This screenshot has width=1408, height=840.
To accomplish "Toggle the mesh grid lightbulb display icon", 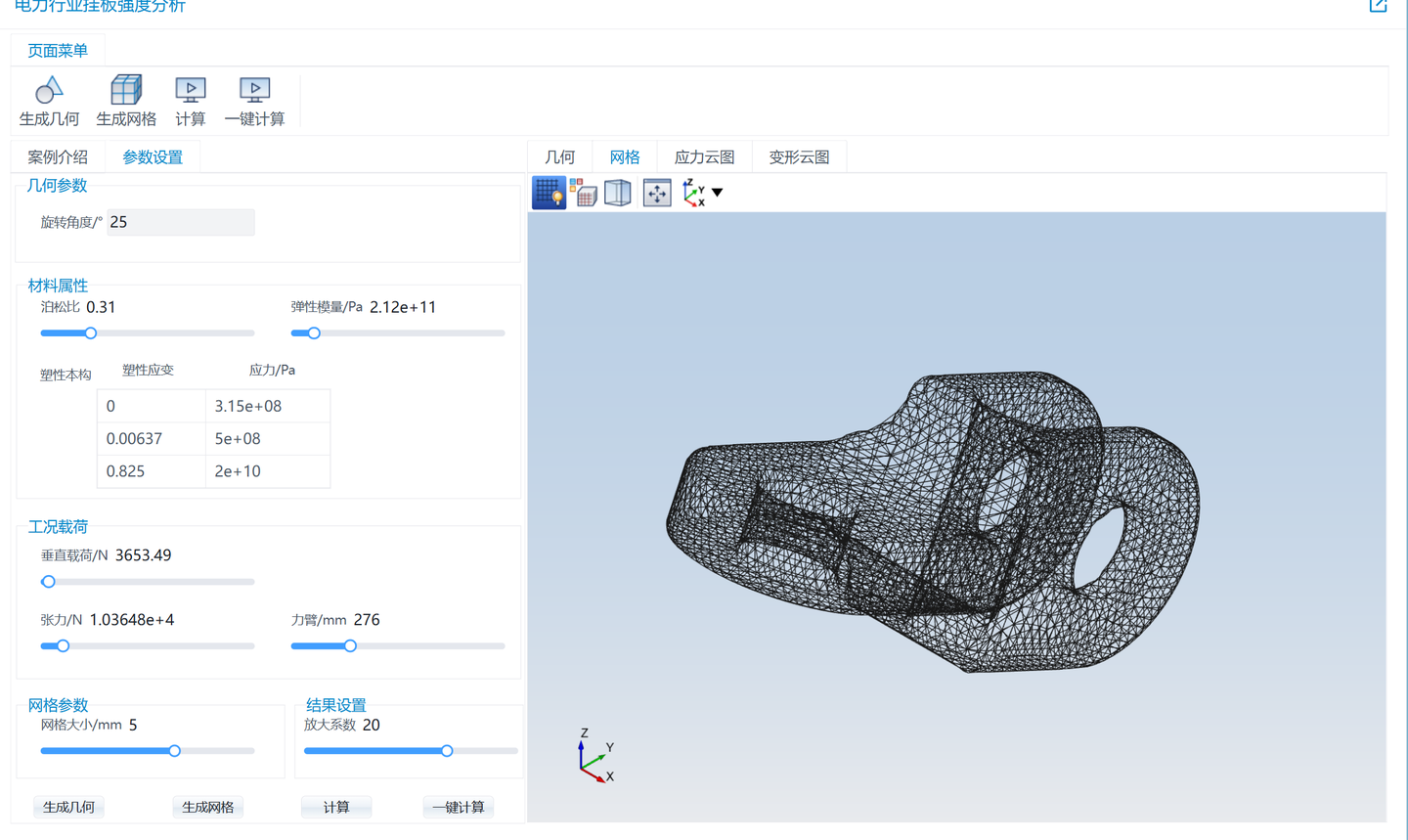I will coord(550,193).
